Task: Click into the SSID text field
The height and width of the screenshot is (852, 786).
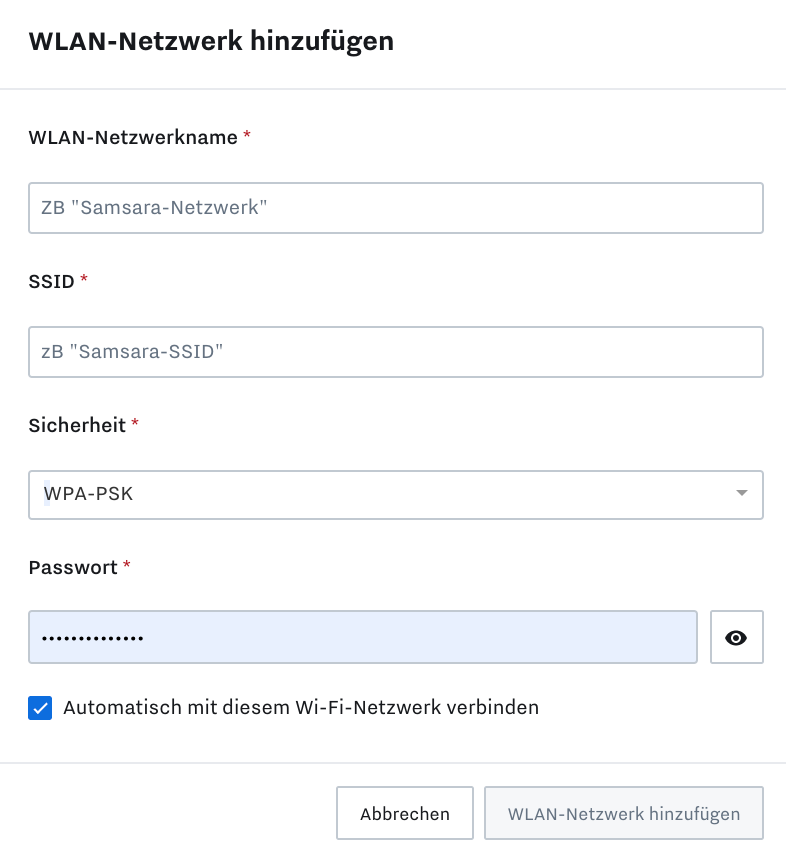Action: (395, 352)
